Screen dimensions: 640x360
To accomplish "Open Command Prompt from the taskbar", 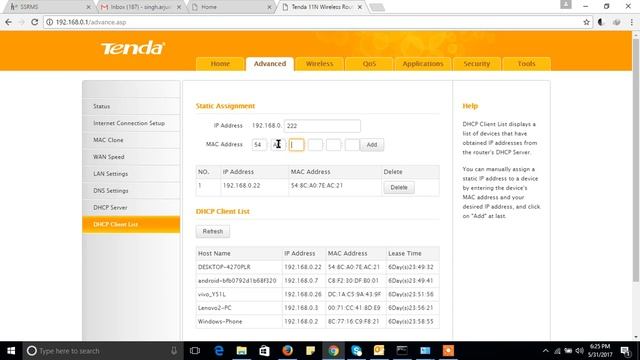I will (x=402, y=351).
